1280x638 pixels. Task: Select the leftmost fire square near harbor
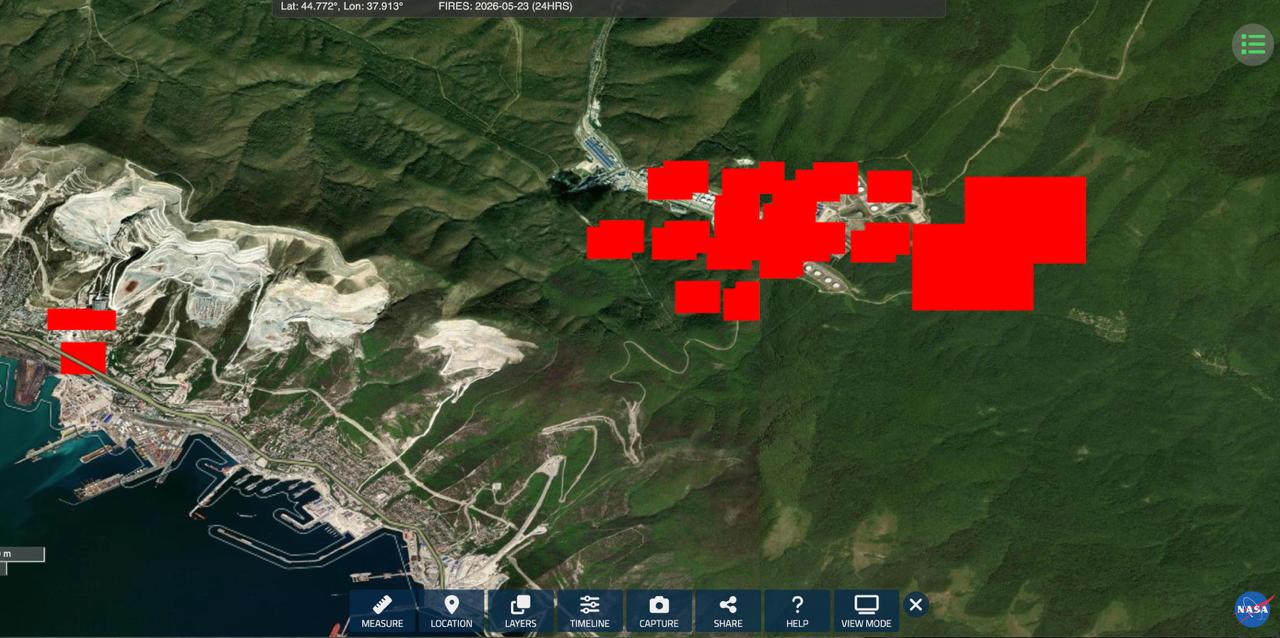(81, 319)
